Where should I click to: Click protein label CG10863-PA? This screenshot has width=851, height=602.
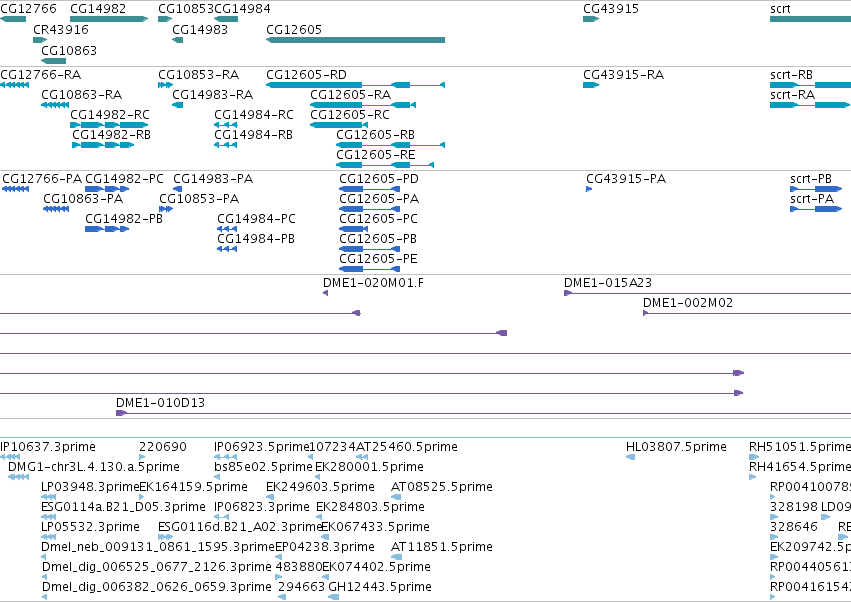[x=83, y=199]
